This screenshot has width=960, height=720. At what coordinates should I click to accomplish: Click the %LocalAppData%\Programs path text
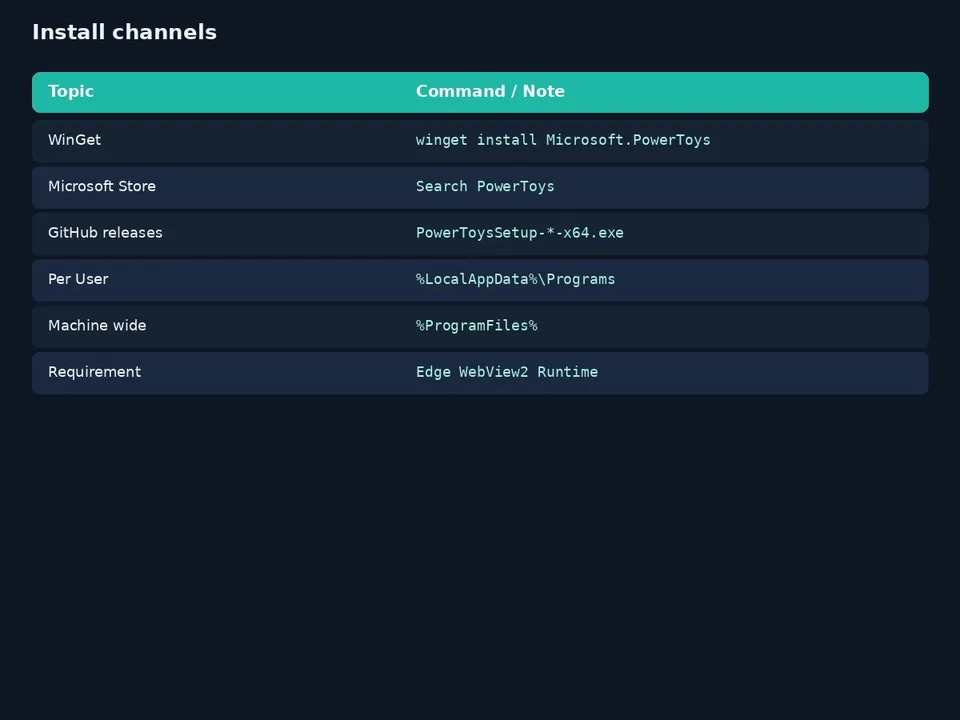click(x=515, y=279)
